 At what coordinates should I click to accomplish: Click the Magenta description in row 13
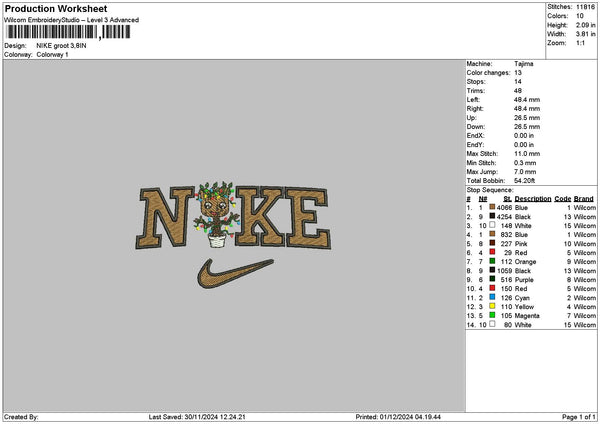coord(527,316)
